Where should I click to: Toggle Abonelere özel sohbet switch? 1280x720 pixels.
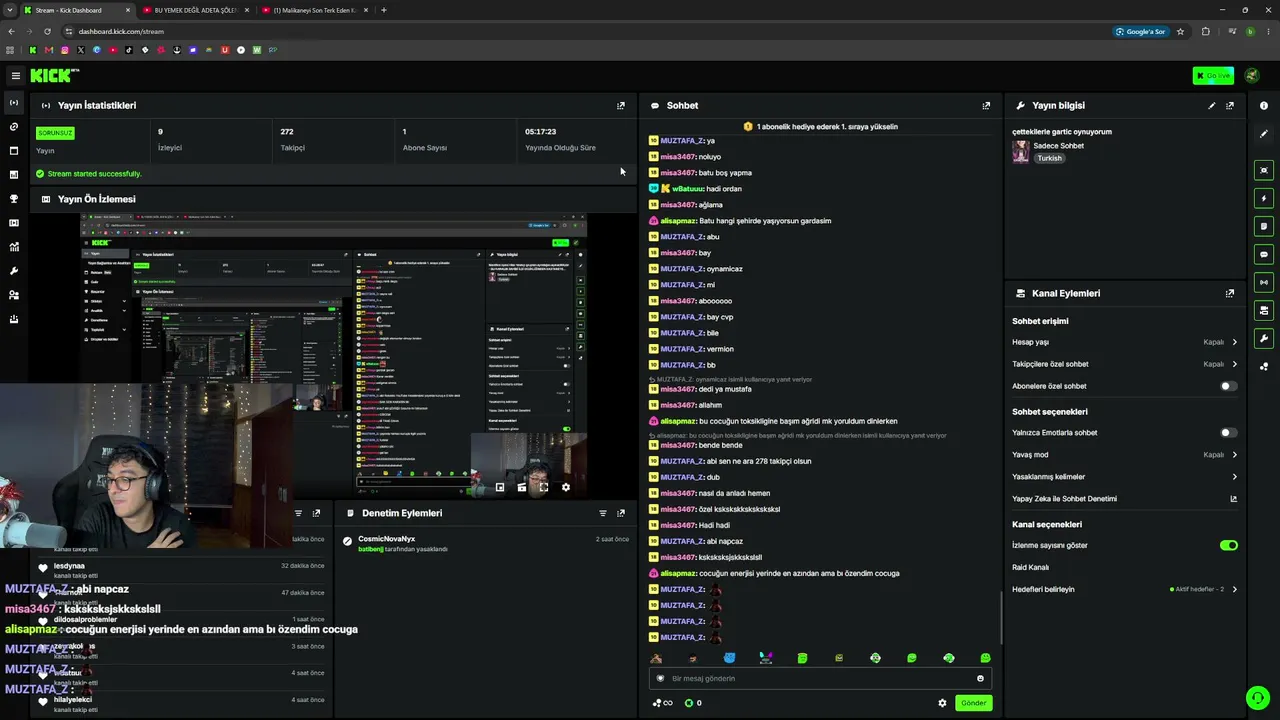[x=1229, y=386]
